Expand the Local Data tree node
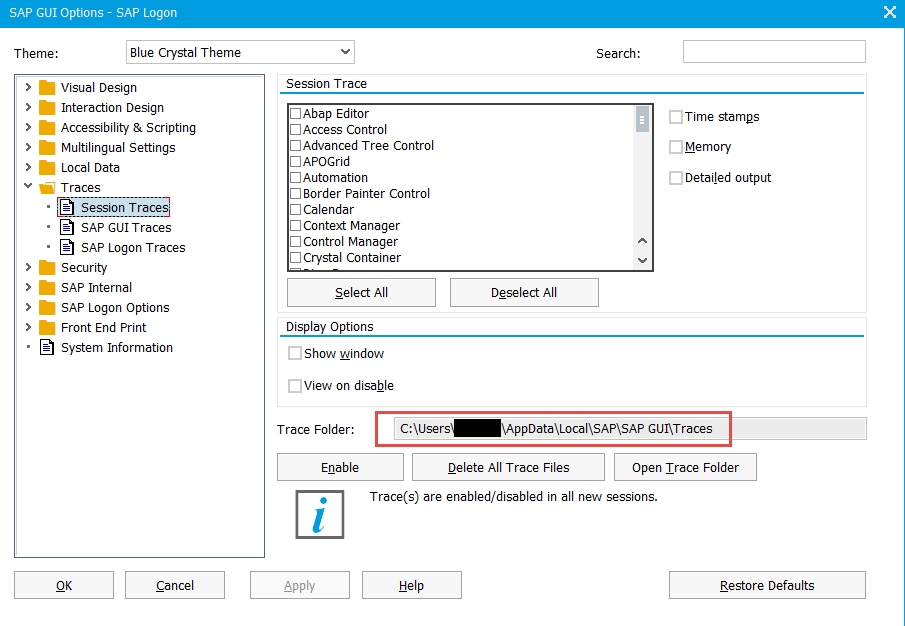Screen dimensions: 905x626 coord(28,168)
